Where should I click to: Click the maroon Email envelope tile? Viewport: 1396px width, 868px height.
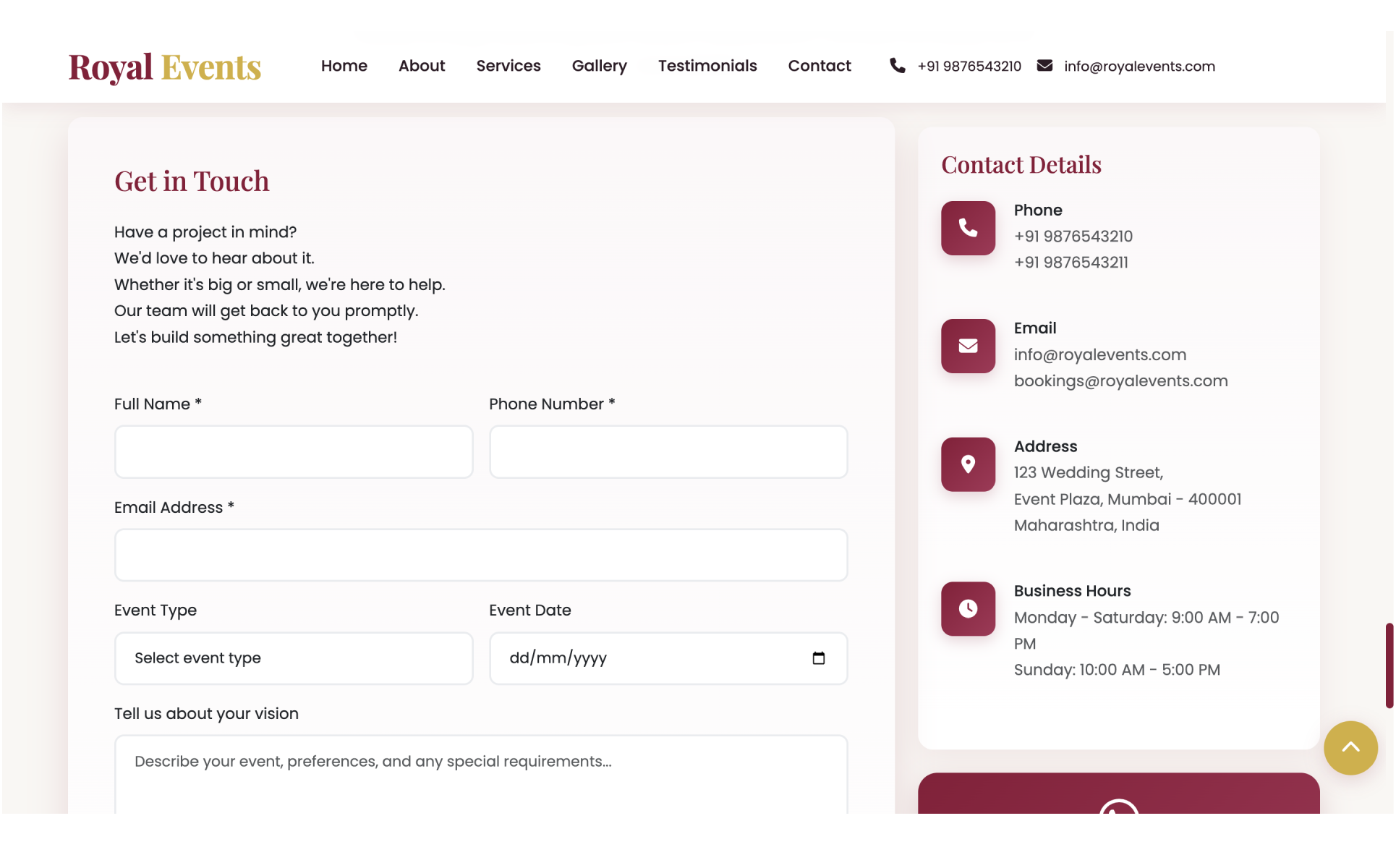click(968, 346)
